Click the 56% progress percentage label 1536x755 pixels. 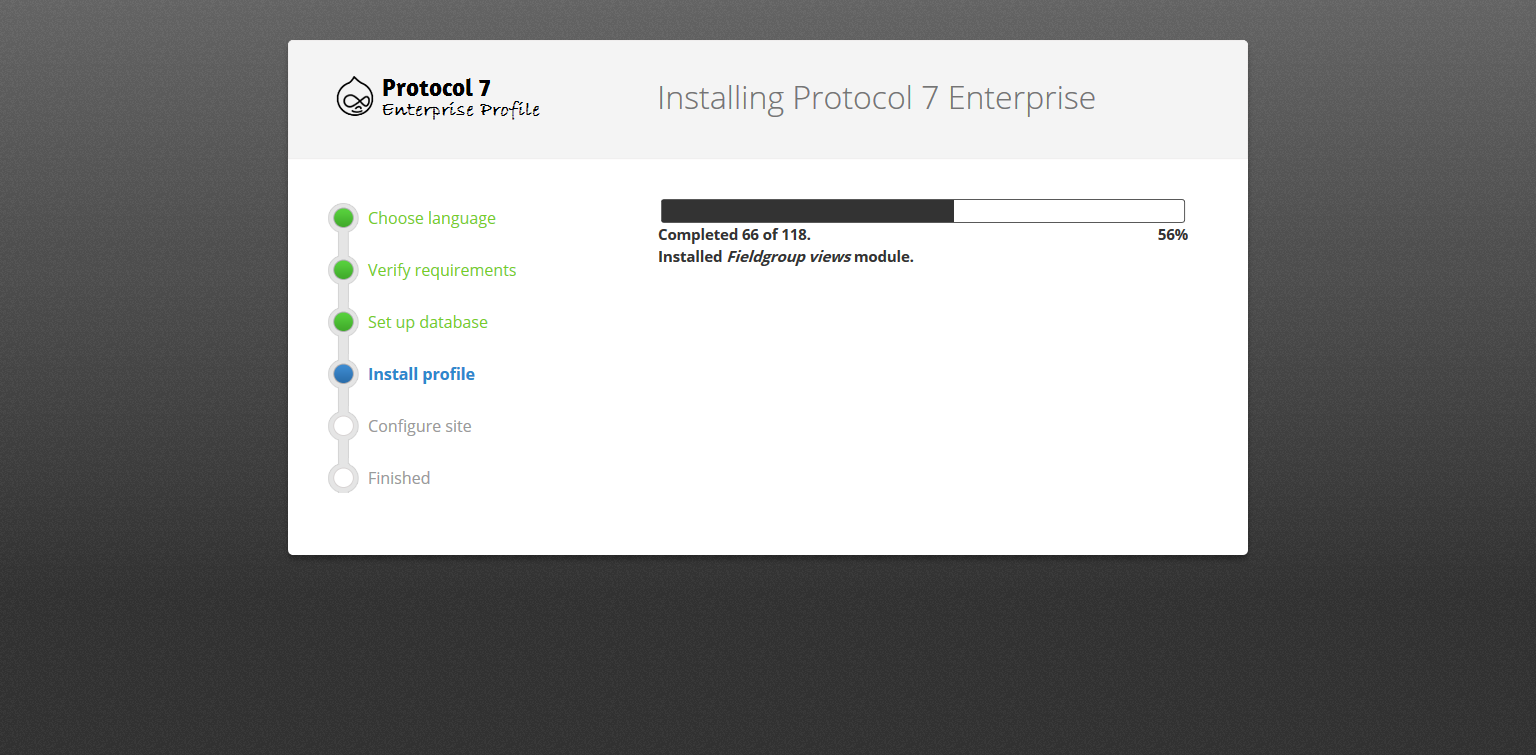click(1173, 235)
